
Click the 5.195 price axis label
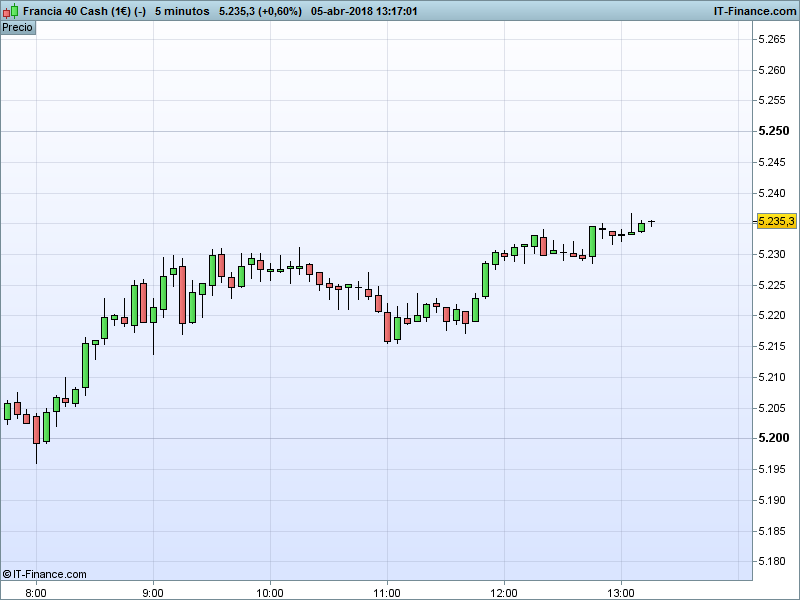coord(772,469)
